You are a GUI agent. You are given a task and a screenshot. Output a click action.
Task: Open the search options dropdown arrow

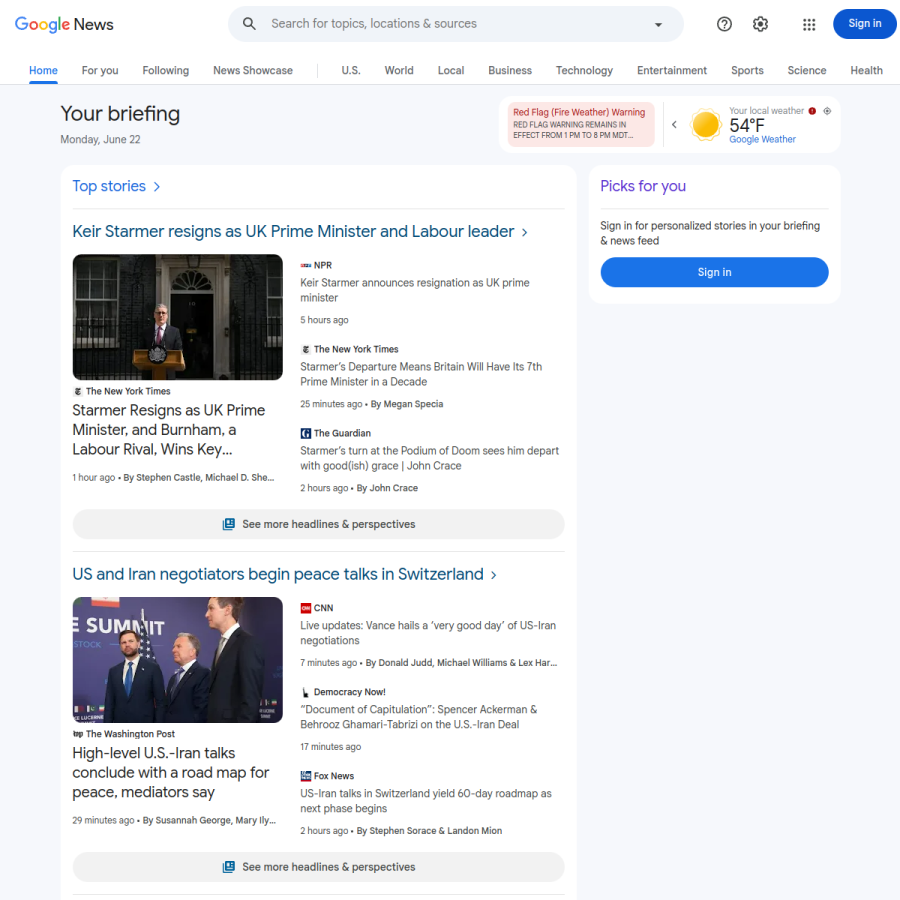(x=658, y=24)
